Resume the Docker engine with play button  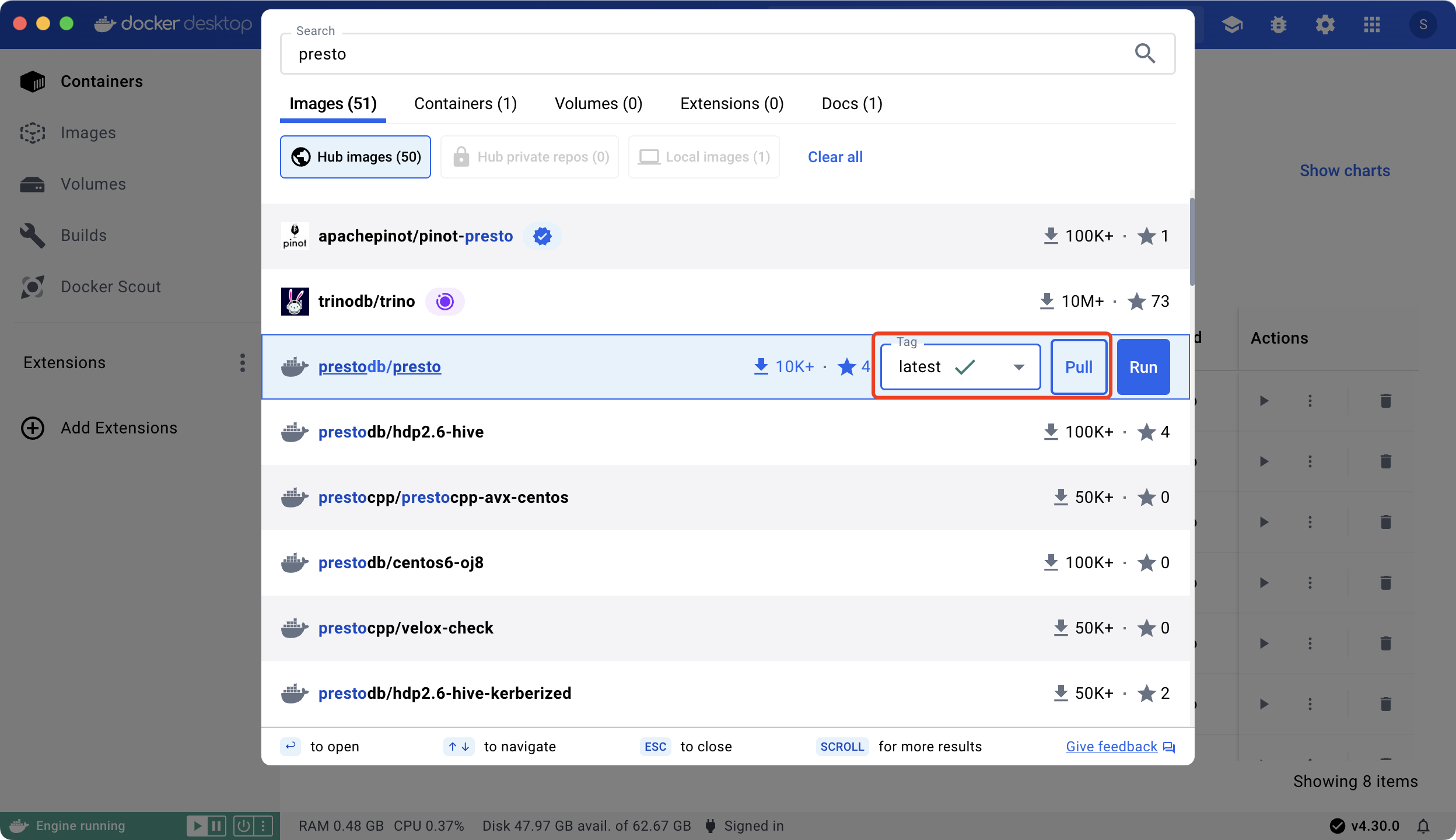click(197, 826)
